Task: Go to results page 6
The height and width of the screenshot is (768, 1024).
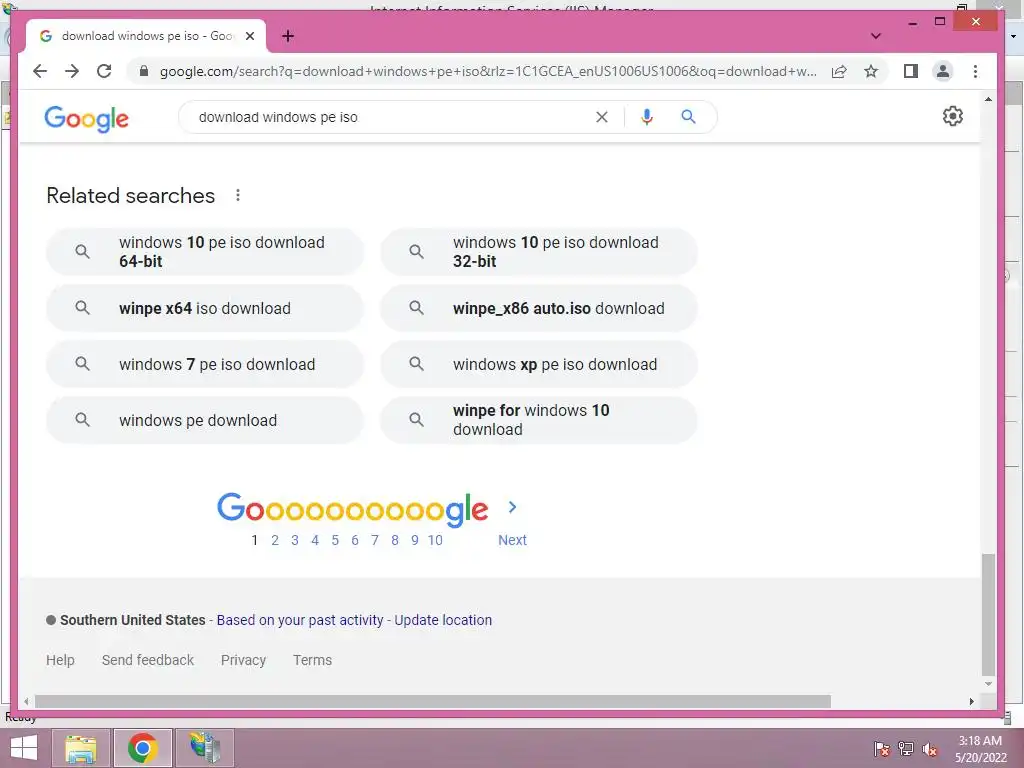Action: coord(355,540)
